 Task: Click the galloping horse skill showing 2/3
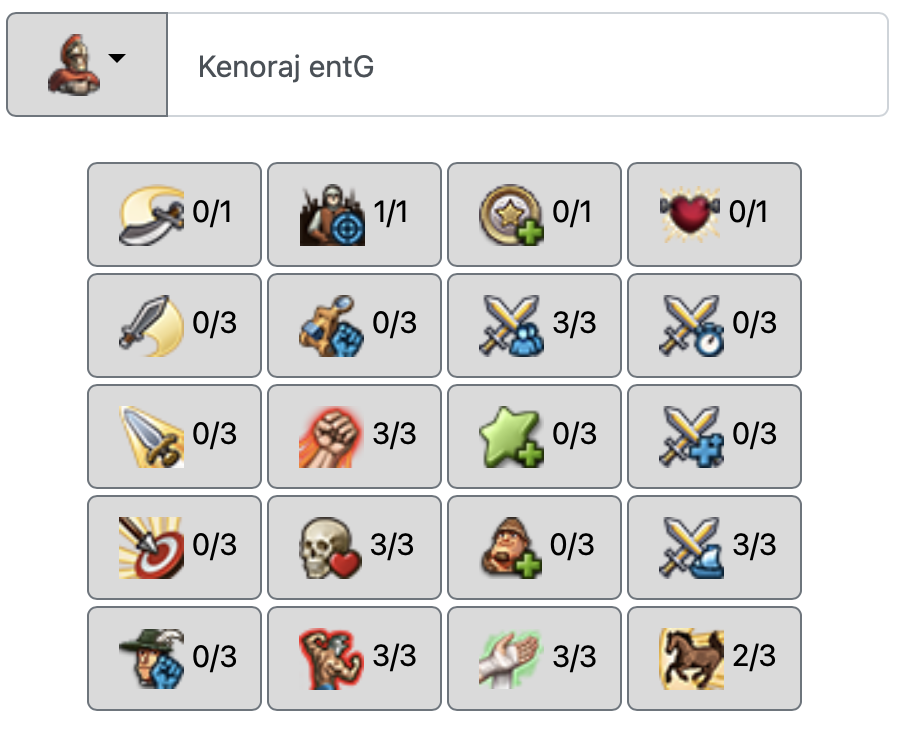(714, 658)
